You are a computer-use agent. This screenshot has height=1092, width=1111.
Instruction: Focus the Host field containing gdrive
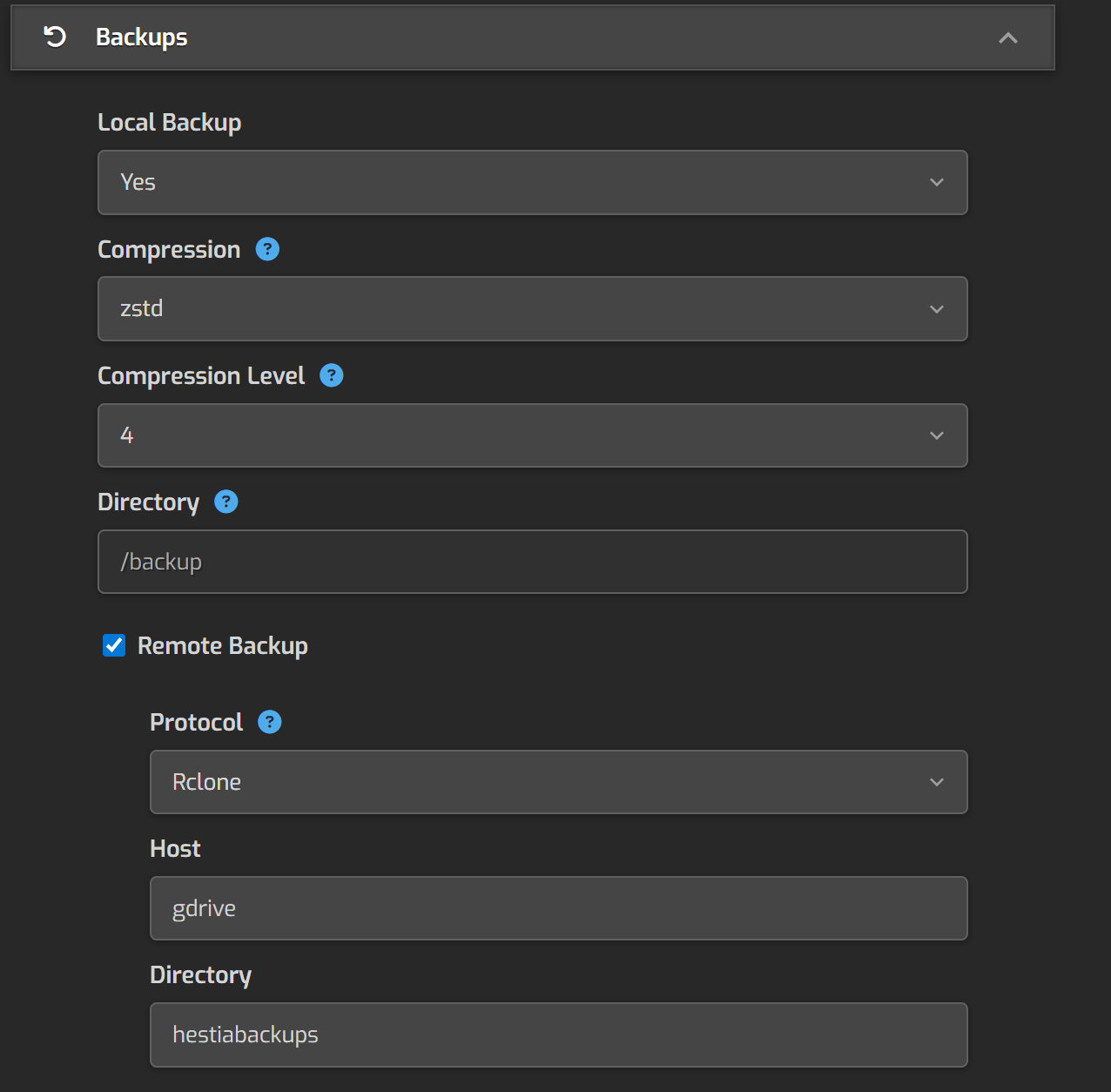558,908
